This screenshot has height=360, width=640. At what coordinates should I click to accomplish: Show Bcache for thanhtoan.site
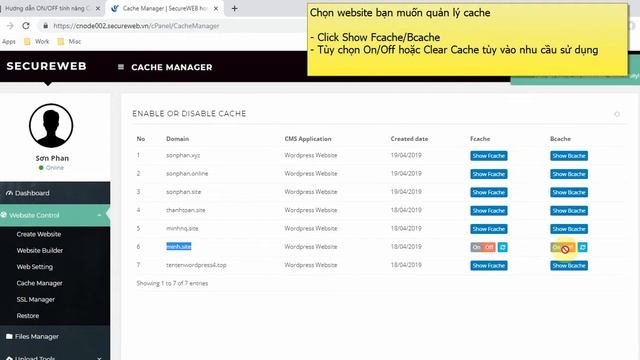pos(569,211)
